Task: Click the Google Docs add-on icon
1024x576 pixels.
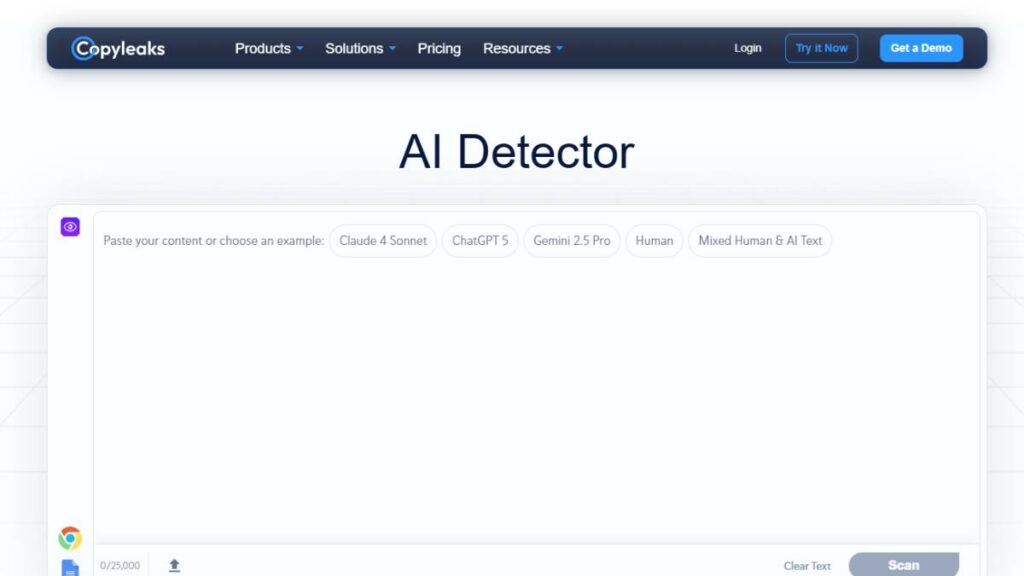Action: click(70, 568)
